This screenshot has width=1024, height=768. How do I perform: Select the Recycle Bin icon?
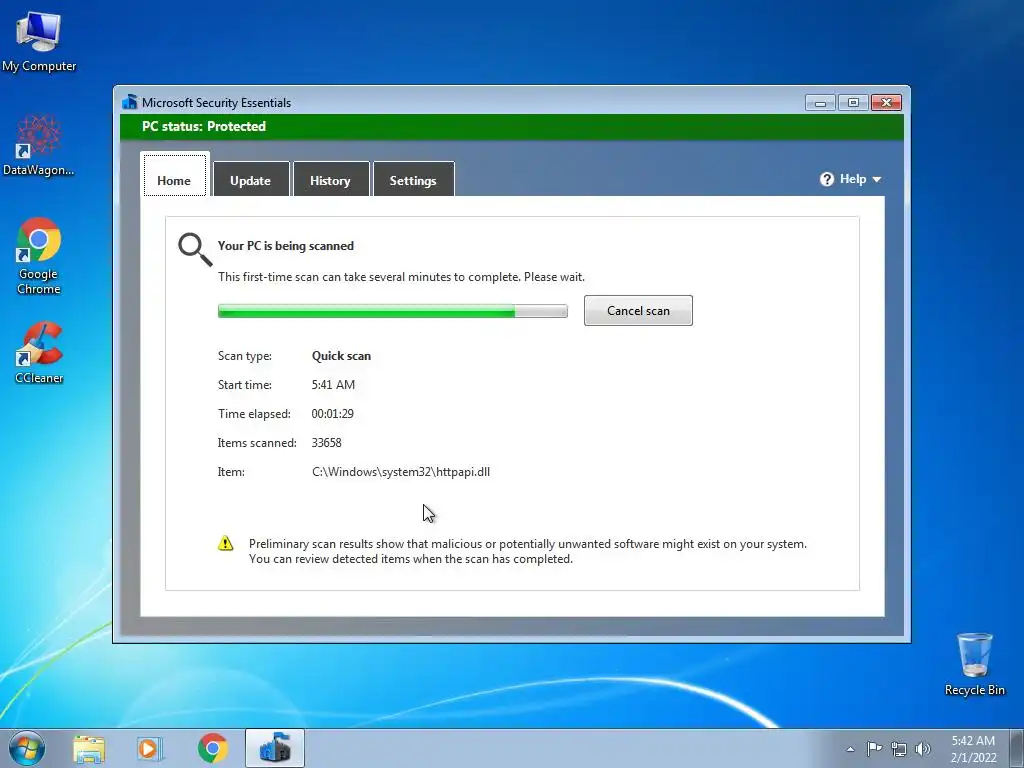(974, 664)
